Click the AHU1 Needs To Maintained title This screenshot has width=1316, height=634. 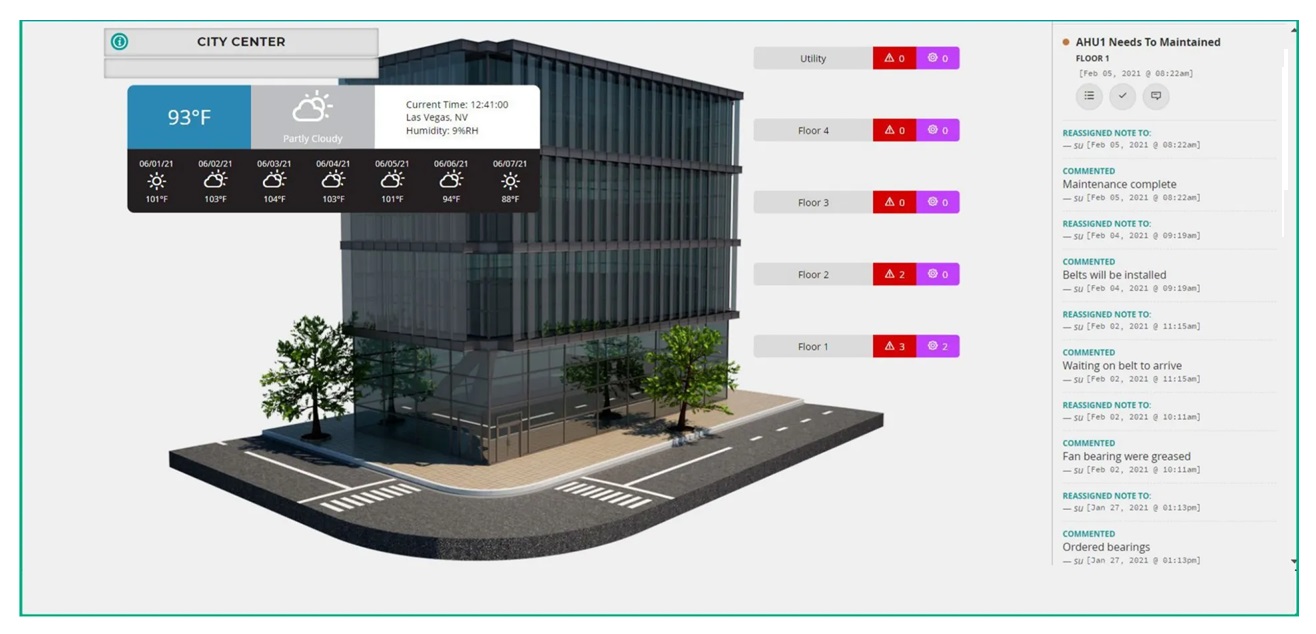[1147, 42]
